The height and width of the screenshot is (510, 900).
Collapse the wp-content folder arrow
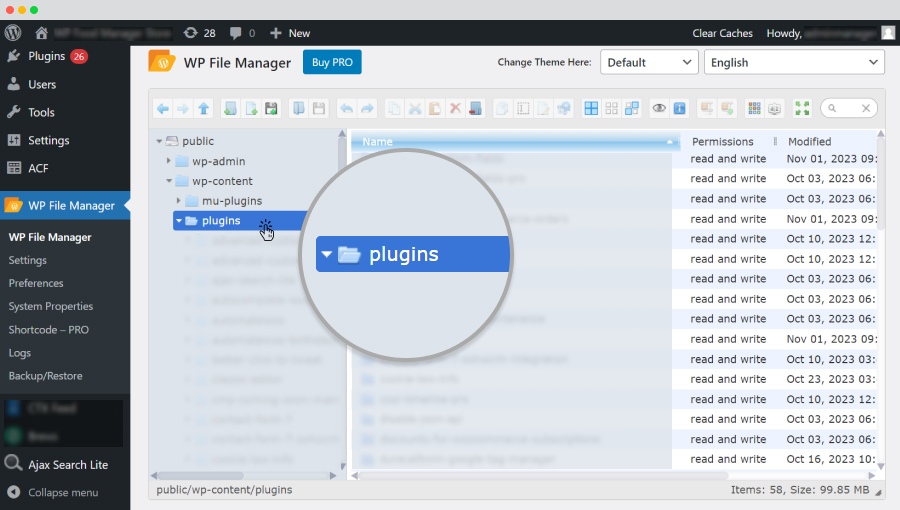pyautogui.click(x=169, y=181)
